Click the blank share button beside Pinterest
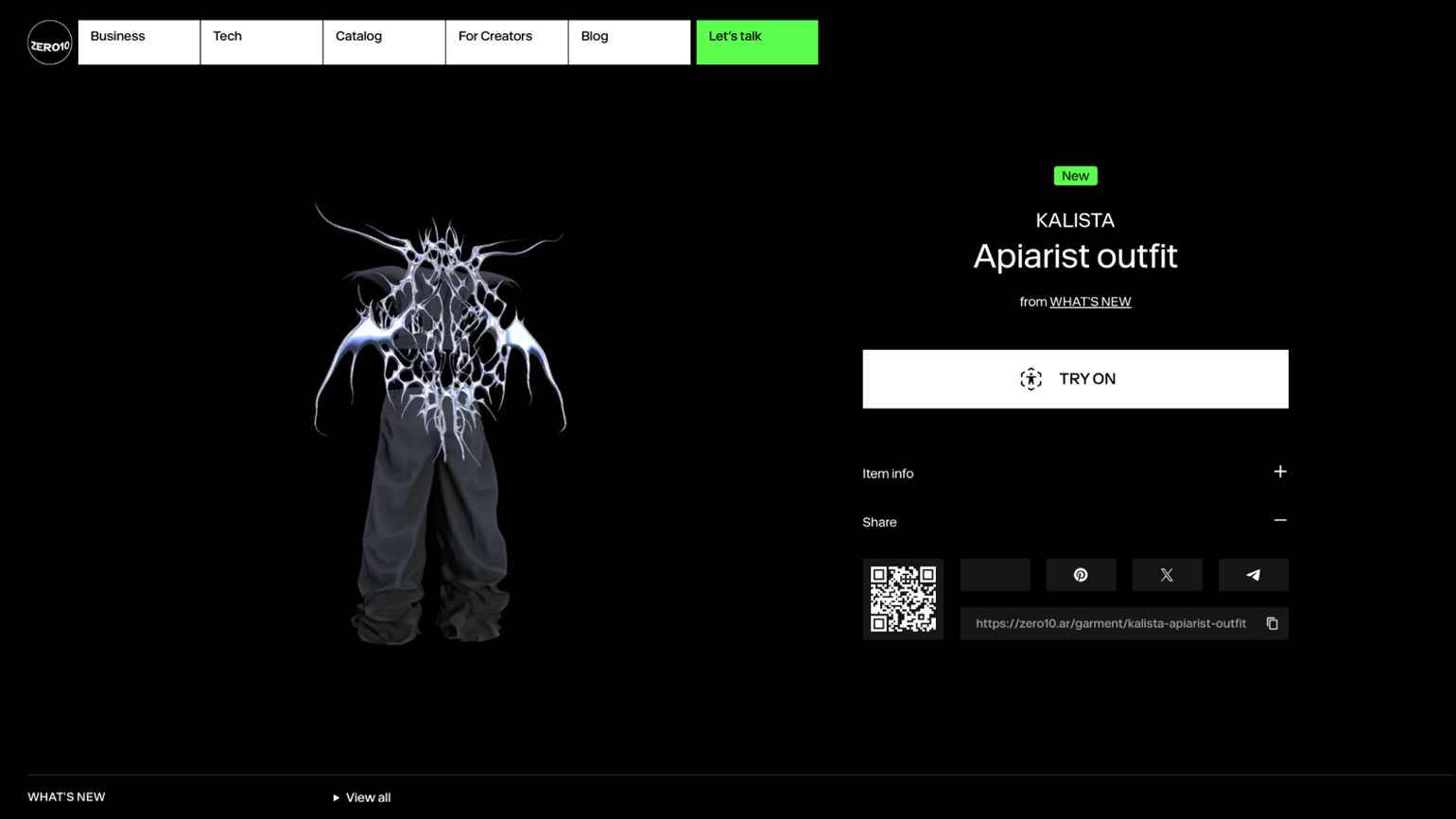This screenshot has width=1456, height=819. 995,575
